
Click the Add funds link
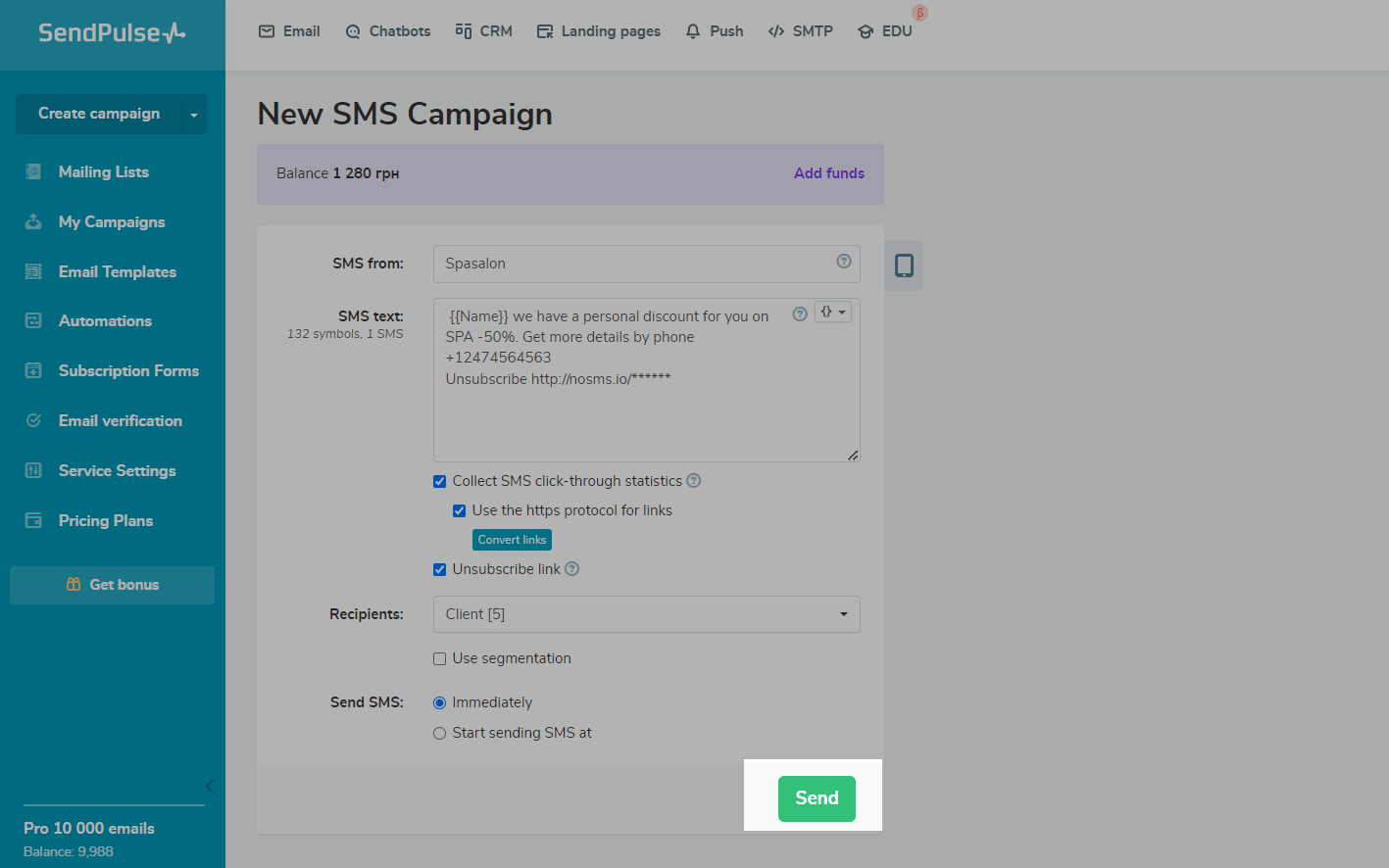pos(828,173)
